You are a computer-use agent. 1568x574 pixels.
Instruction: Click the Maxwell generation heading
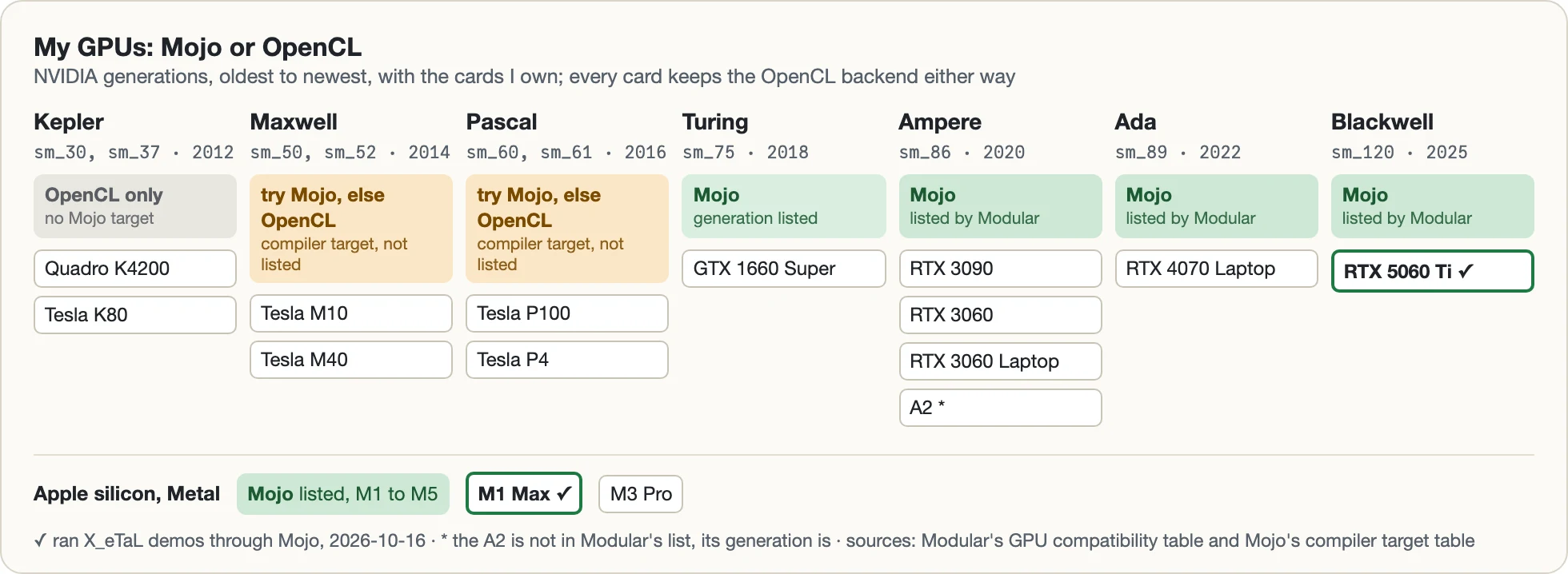[x=294, y=122]
